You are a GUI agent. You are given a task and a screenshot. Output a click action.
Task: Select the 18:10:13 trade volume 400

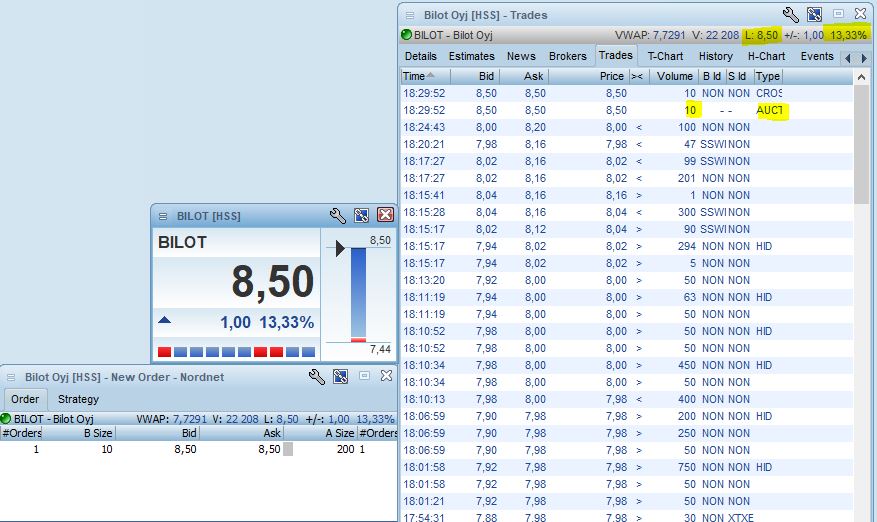point(626,399)
